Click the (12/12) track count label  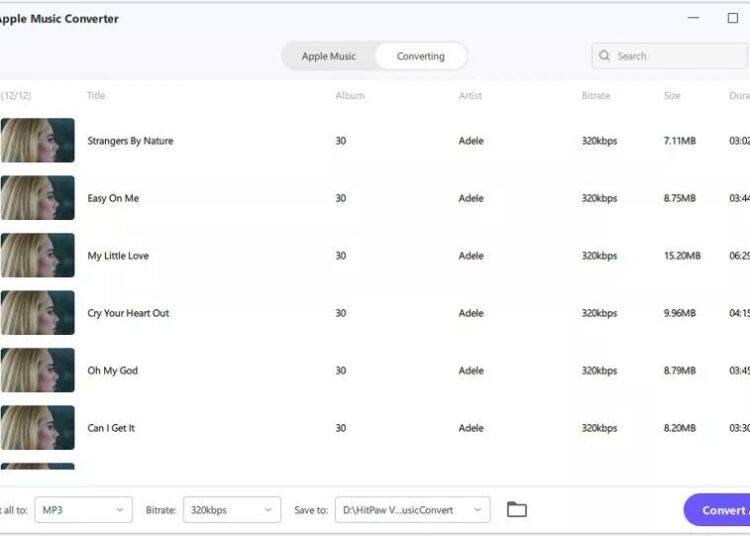[x=15, y=95]
